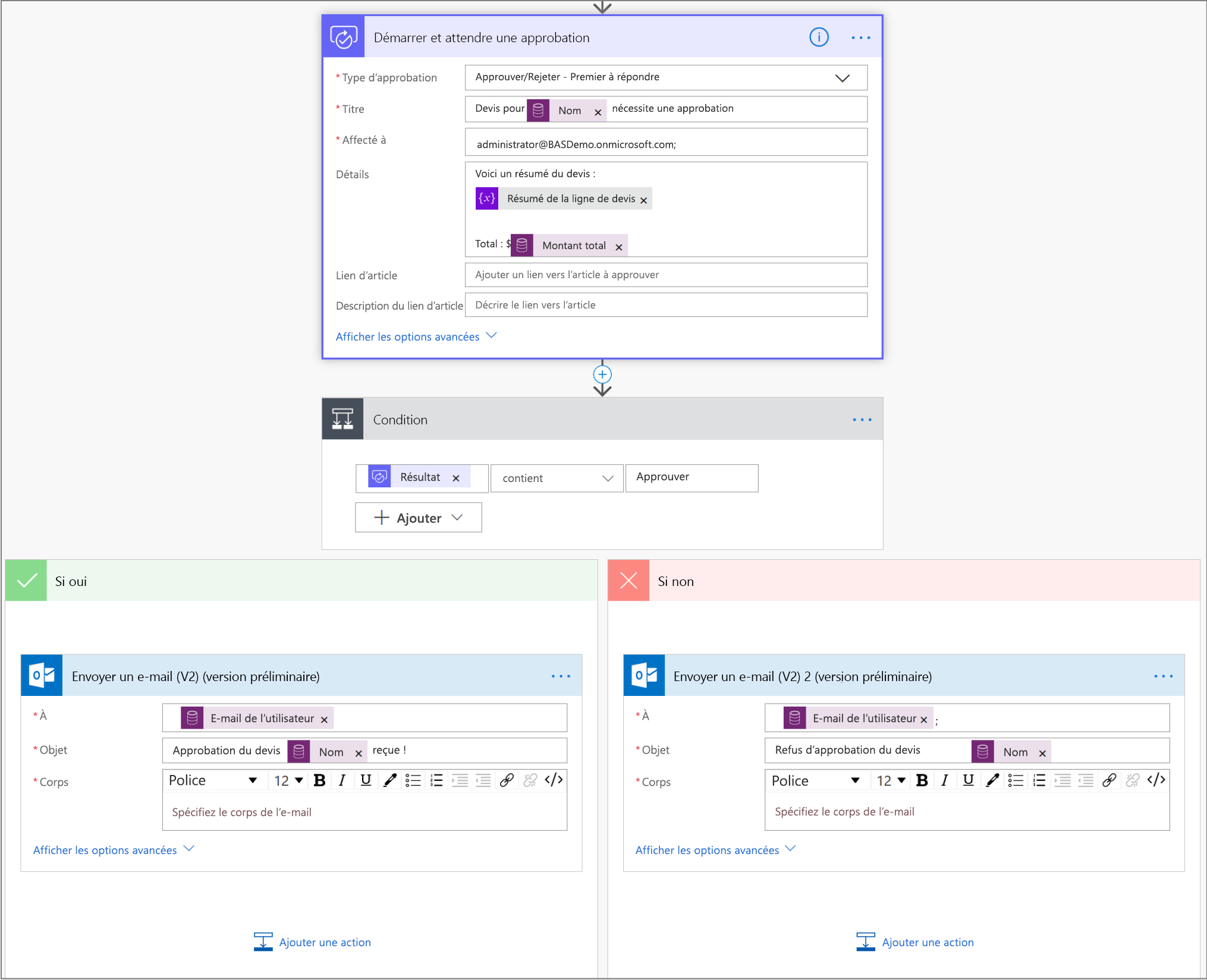Open Police font dropdown in Si oui
1207x980 pixels.
click(213, 780)
